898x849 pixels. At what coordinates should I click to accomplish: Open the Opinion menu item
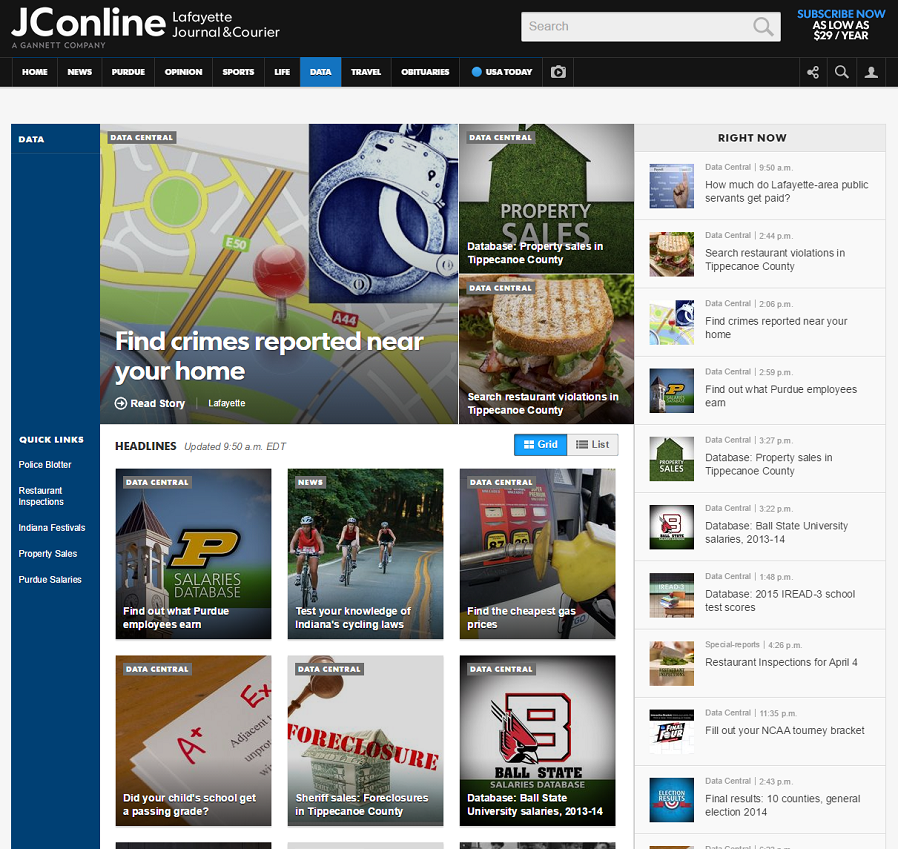pos(183,72)
